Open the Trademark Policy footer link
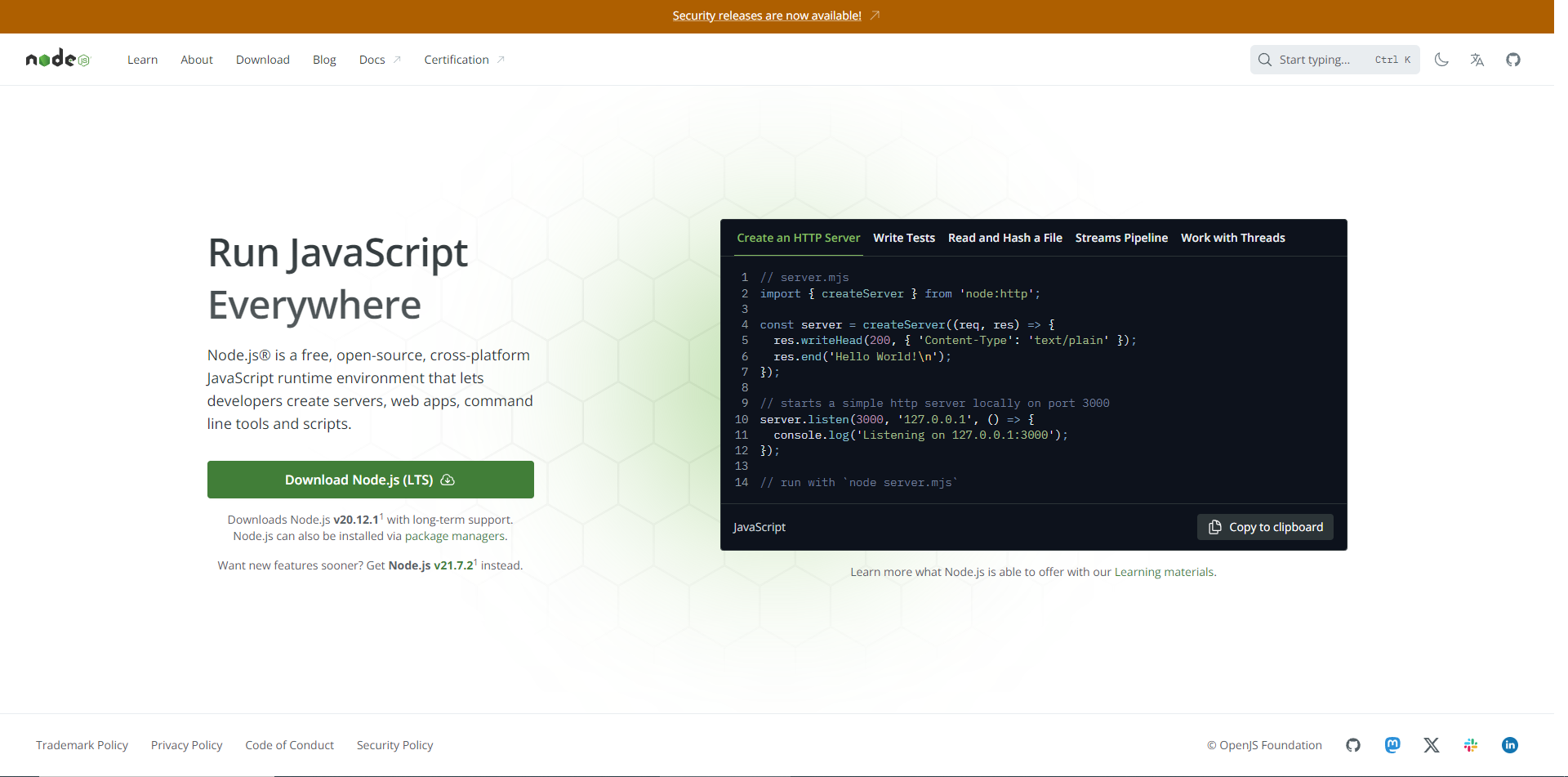1568x777 pixels. [x=82, y=745]
